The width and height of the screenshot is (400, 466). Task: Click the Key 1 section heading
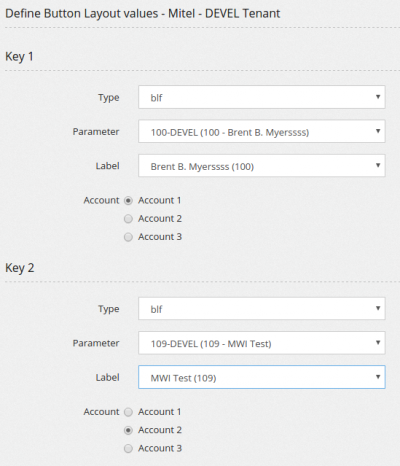point(19,56)
